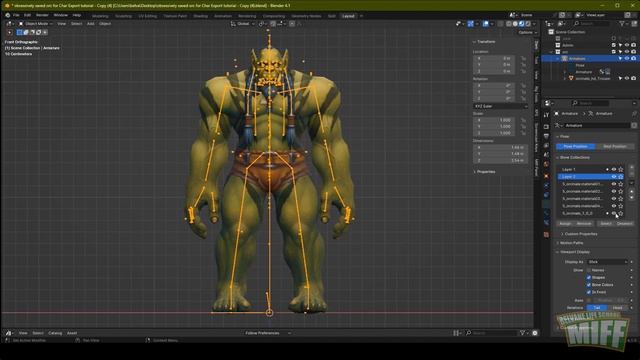Open the Output properties tab icon
This screenshot has height=360, width=640.
click(547, 136)
